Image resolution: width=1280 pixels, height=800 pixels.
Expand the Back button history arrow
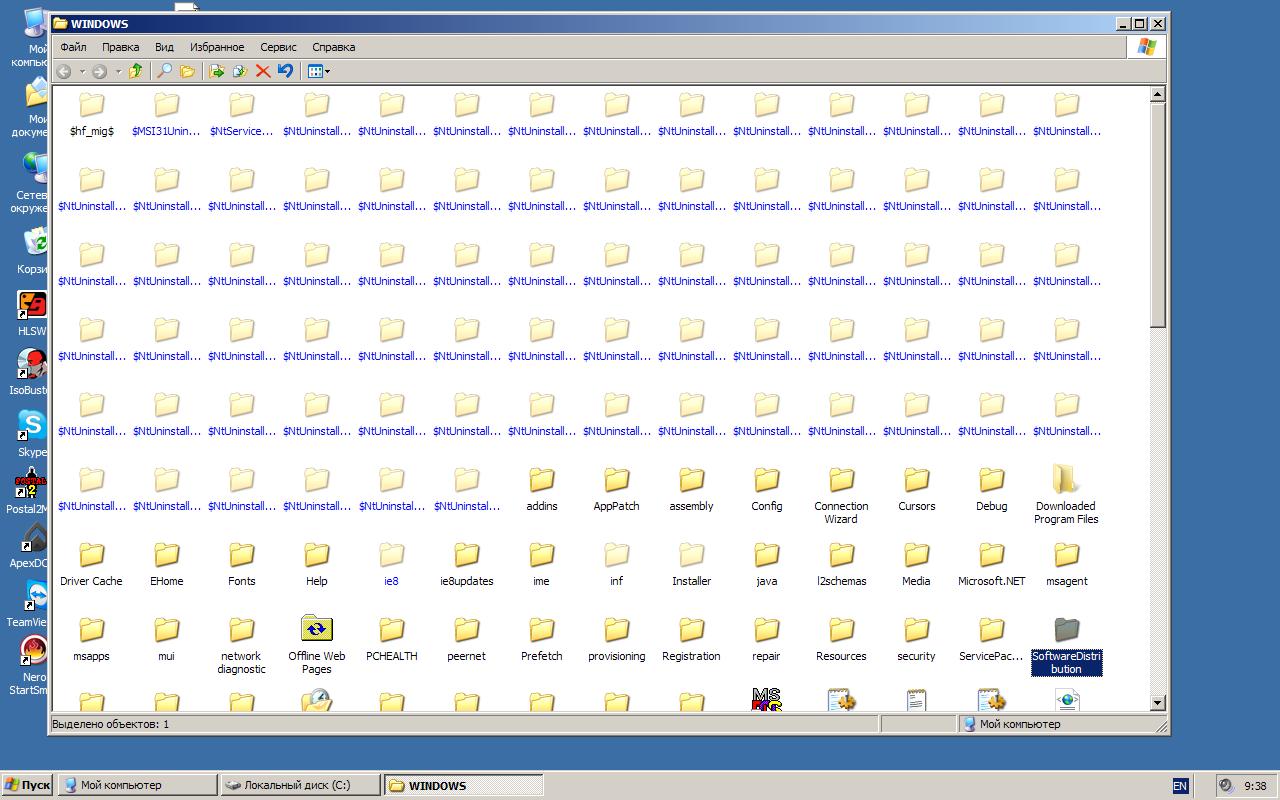[82, 71]
